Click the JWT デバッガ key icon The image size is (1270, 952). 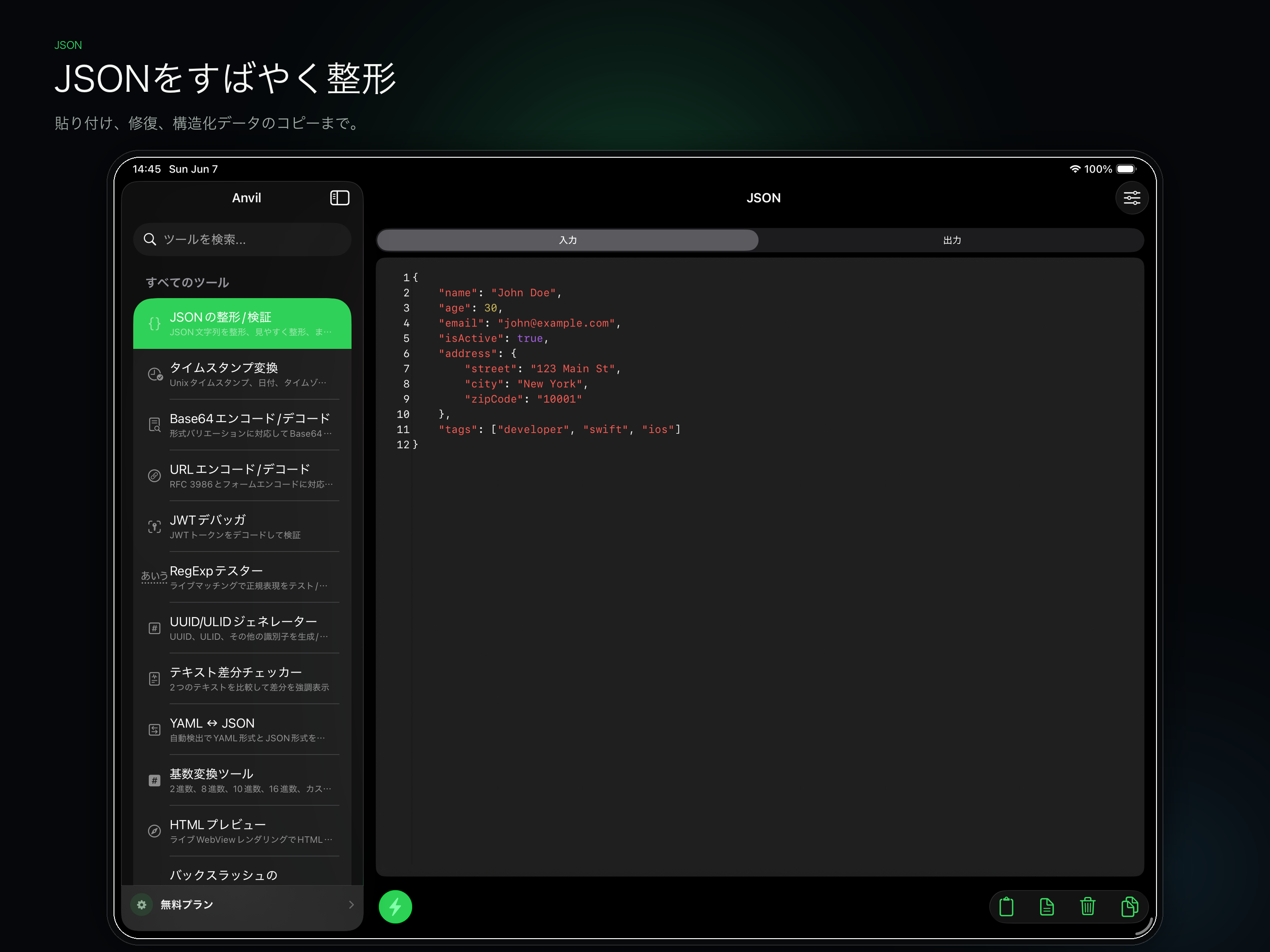(x=155, y=527)
